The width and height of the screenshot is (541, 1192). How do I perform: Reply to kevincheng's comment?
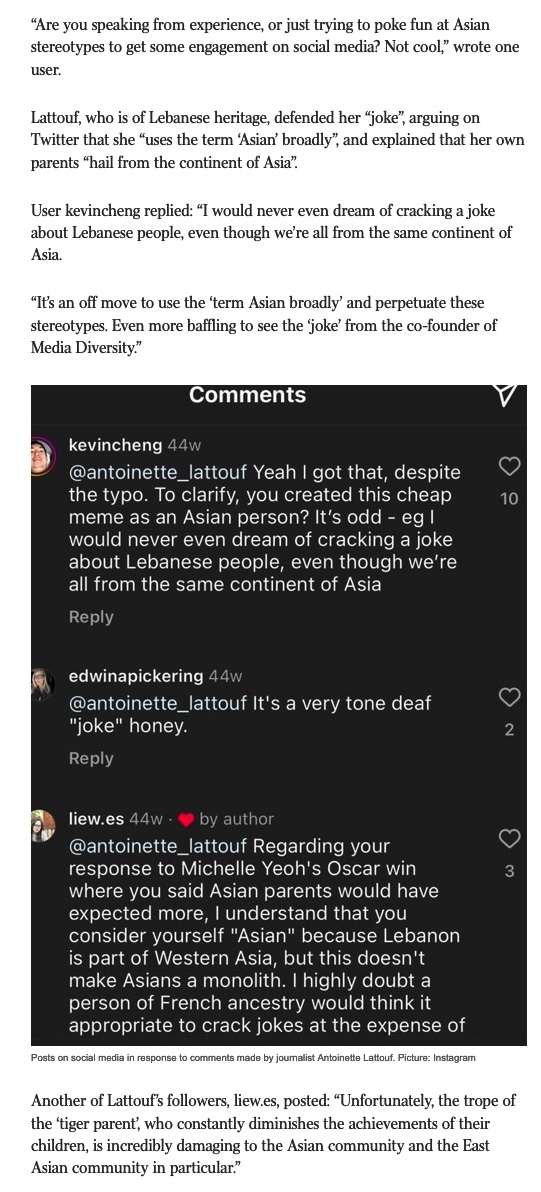pyautogui.click(x=90, y=617)
